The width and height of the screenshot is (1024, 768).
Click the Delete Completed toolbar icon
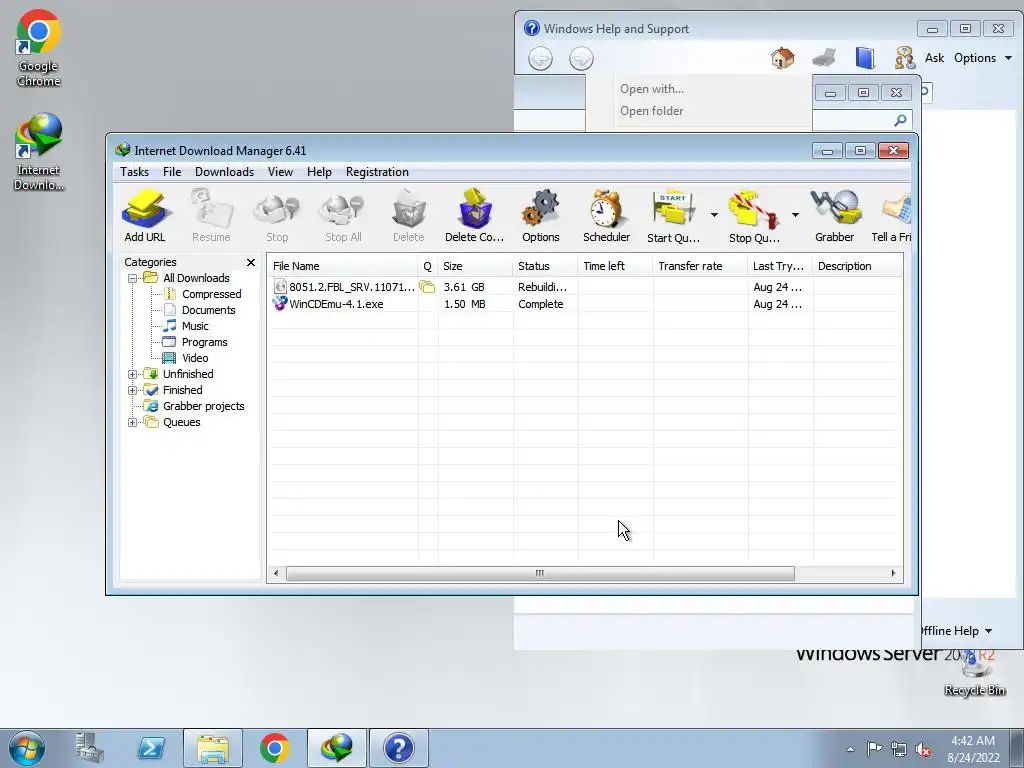click(x=475, y=216)
